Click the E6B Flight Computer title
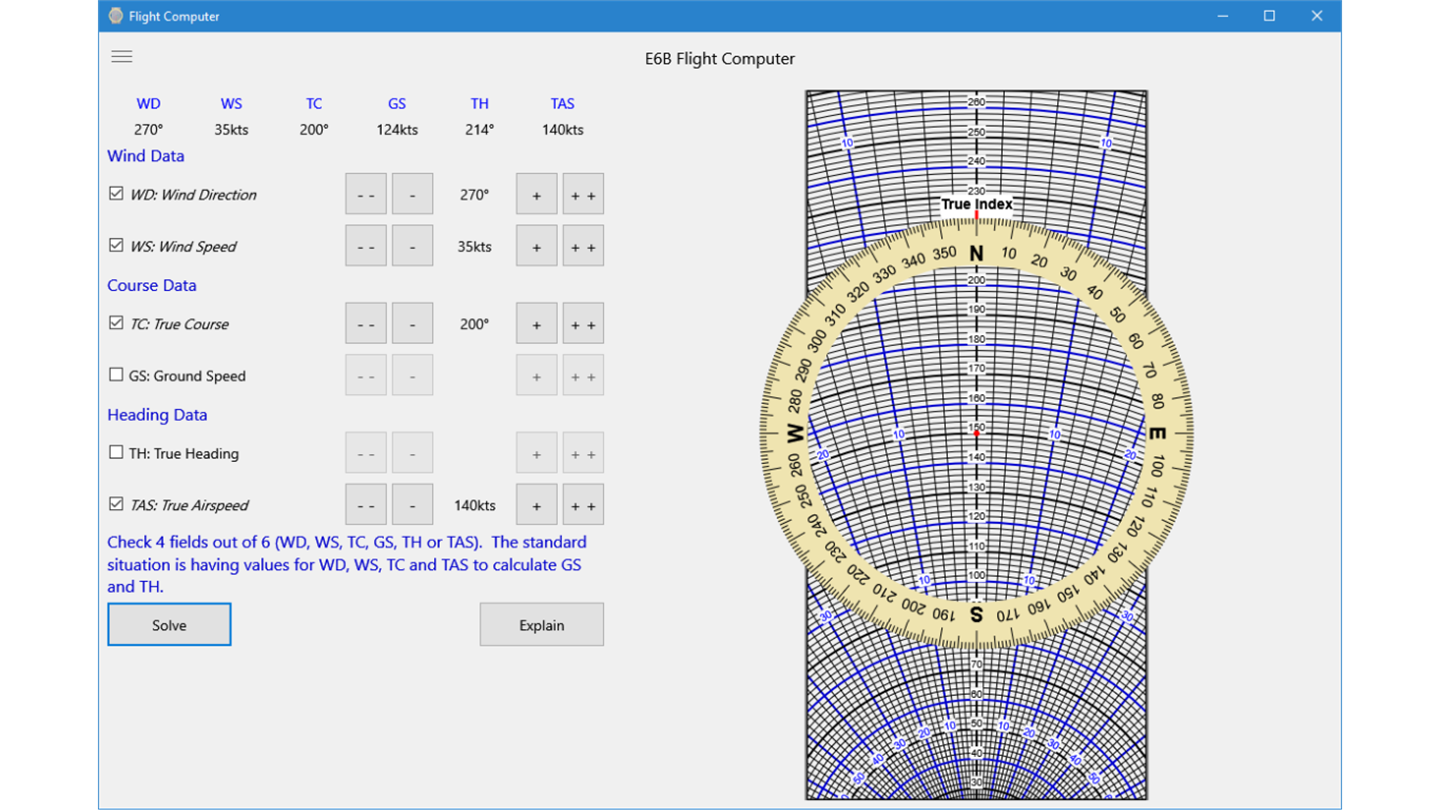This screenshot has width=1440, height=810. pos(720,59)
